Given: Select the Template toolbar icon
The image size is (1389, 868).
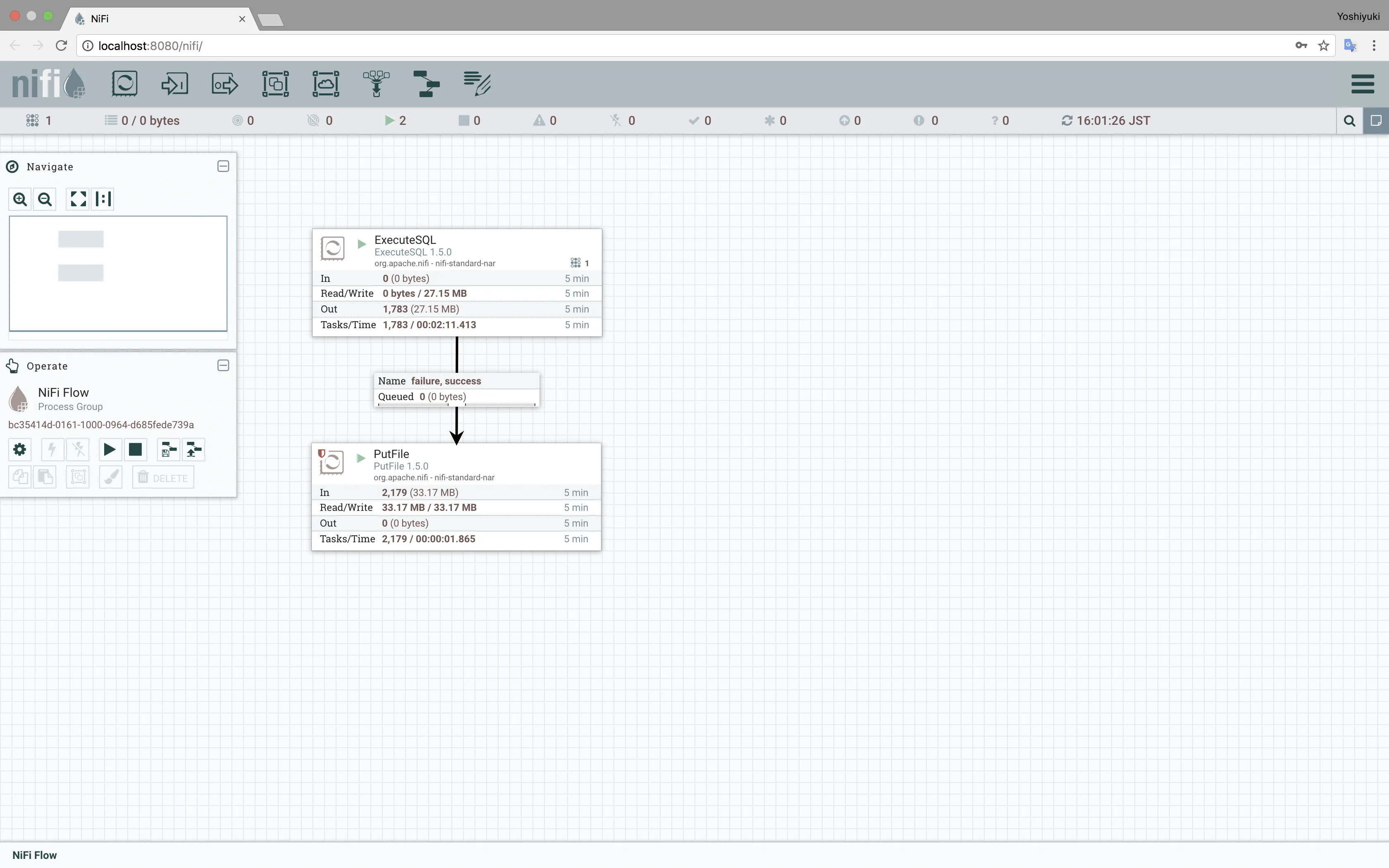Looking at the screenshot, I should [427, 84].
